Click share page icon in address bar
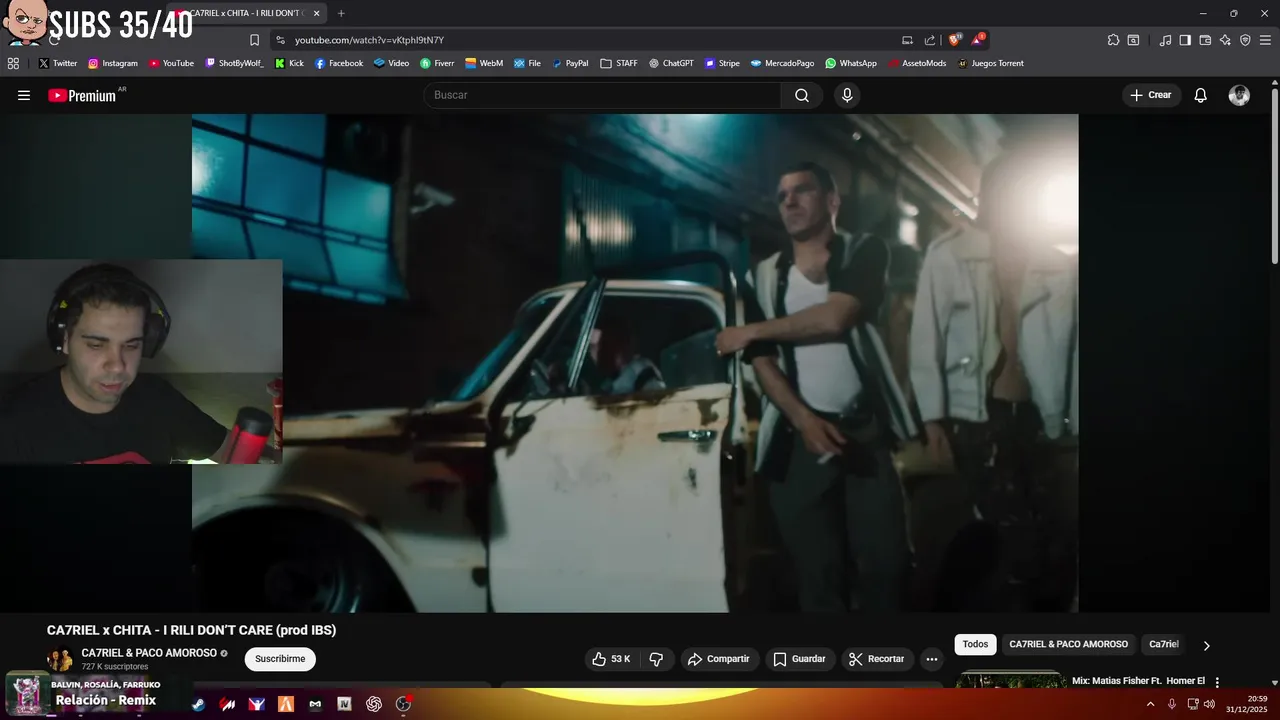The image size is (1280, 720). point(930,40)
